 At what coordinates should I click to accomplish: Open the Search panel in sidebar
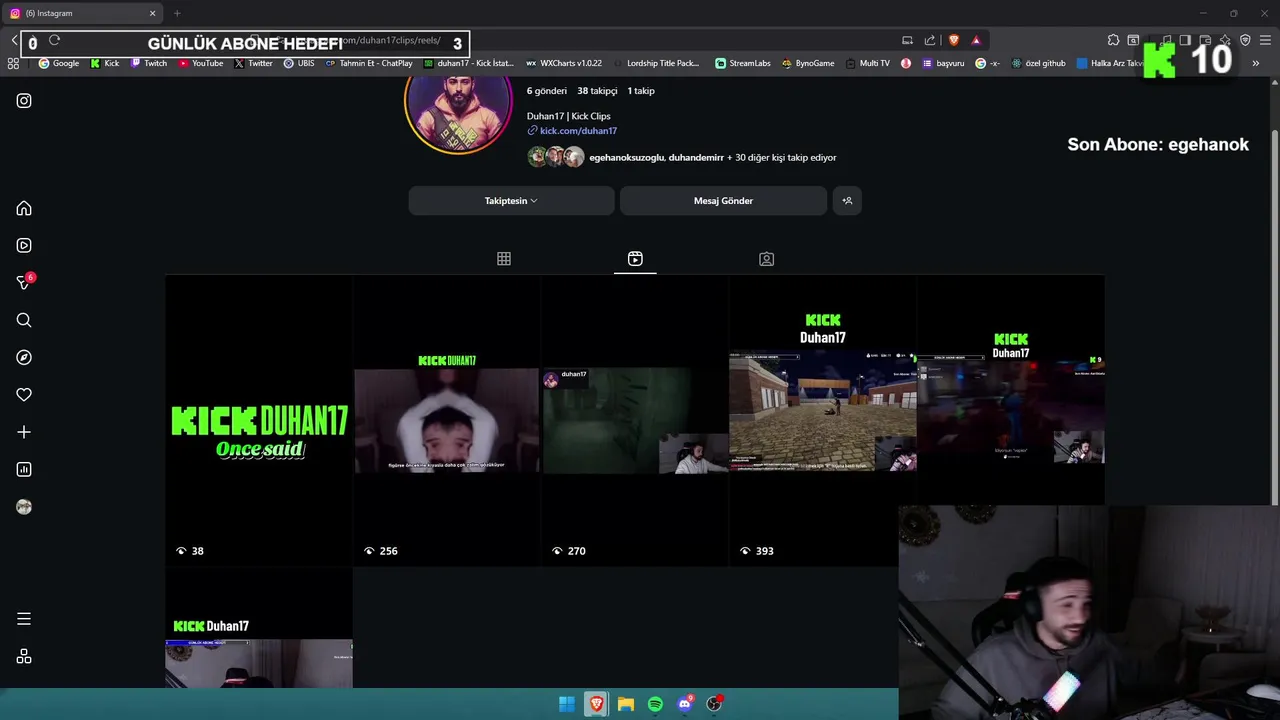[x=24, y=320]
